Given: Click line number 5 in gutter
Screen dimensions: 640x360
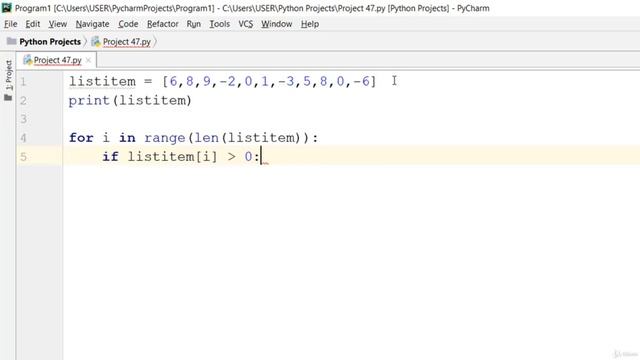Looking at the screenshot, I should coord(23,157).
